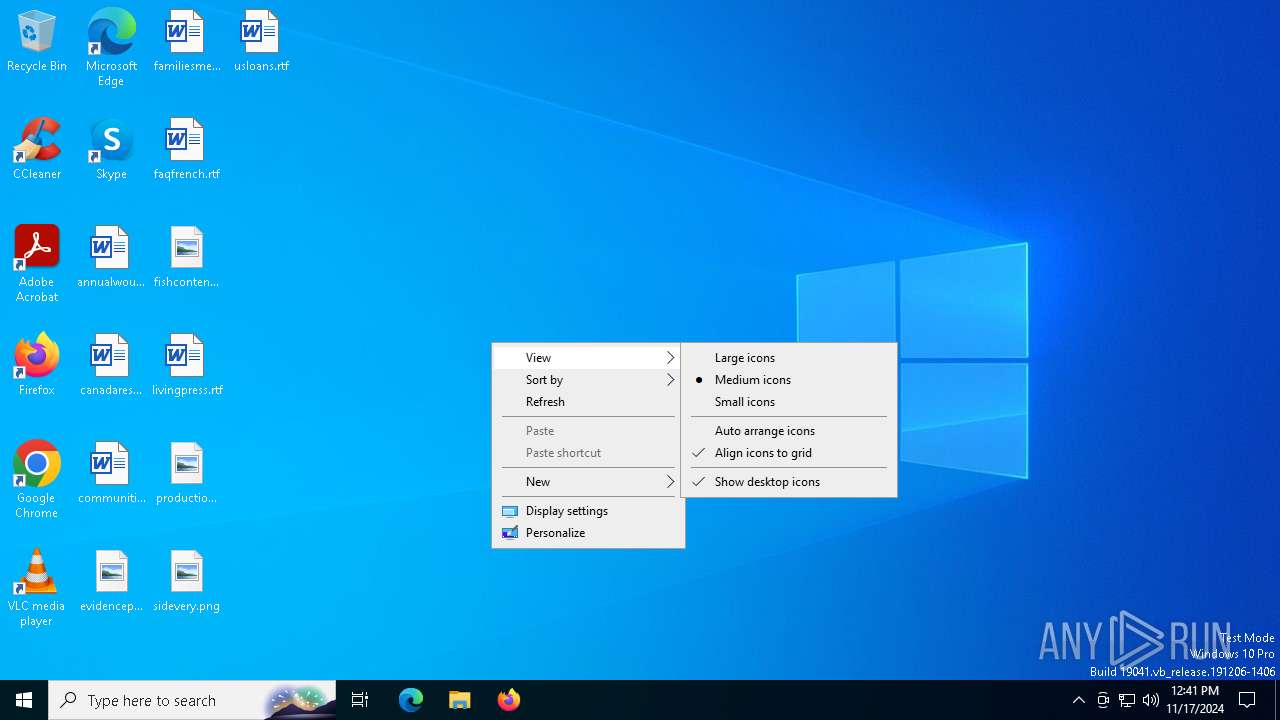The image size is (1280, 720).
Task: Click Refresh in the context menu
Action: click(588, 402)
